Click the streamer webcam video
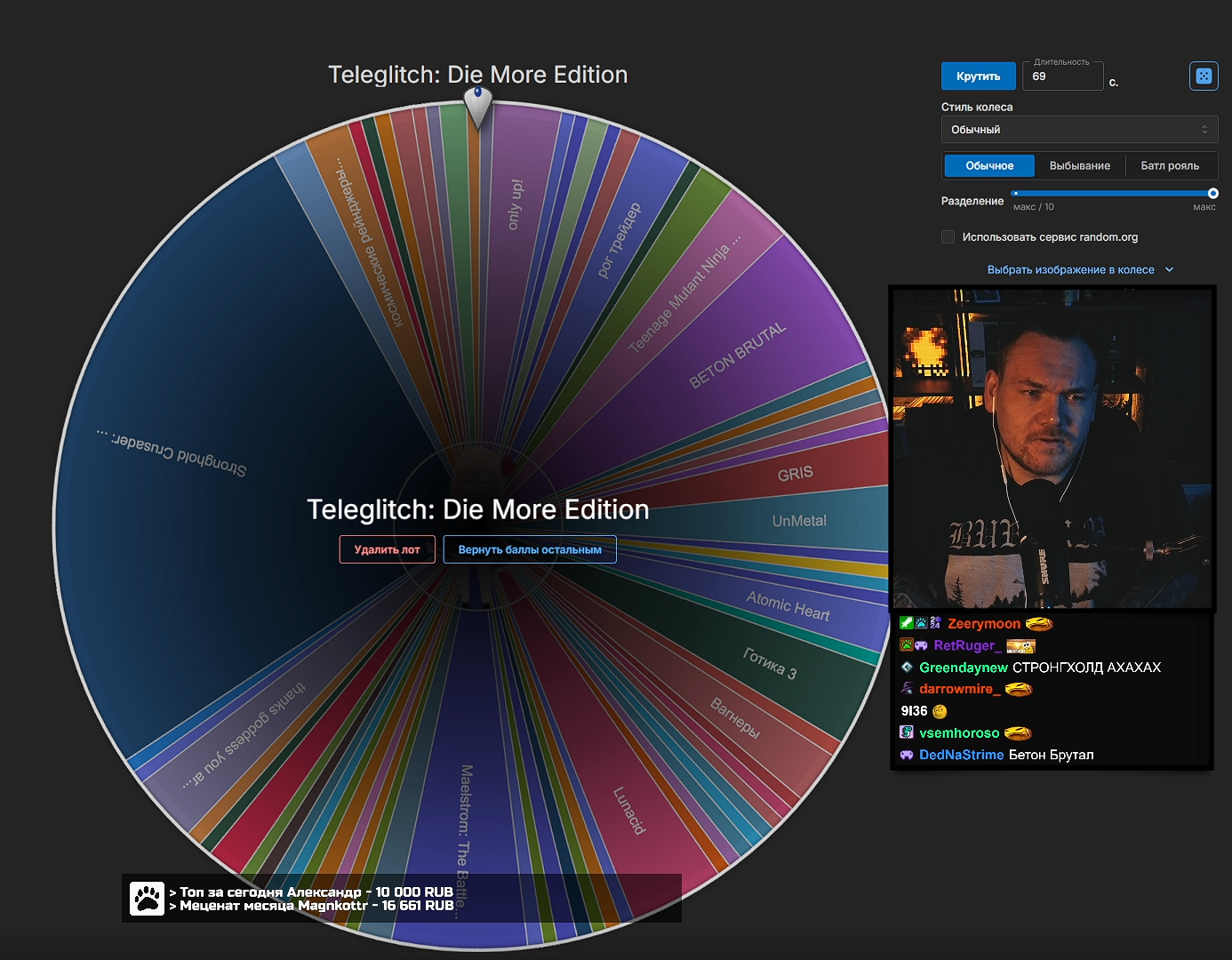This screenshot has height=960, width=1232. pyautogui.click(x=1052, y=448)
